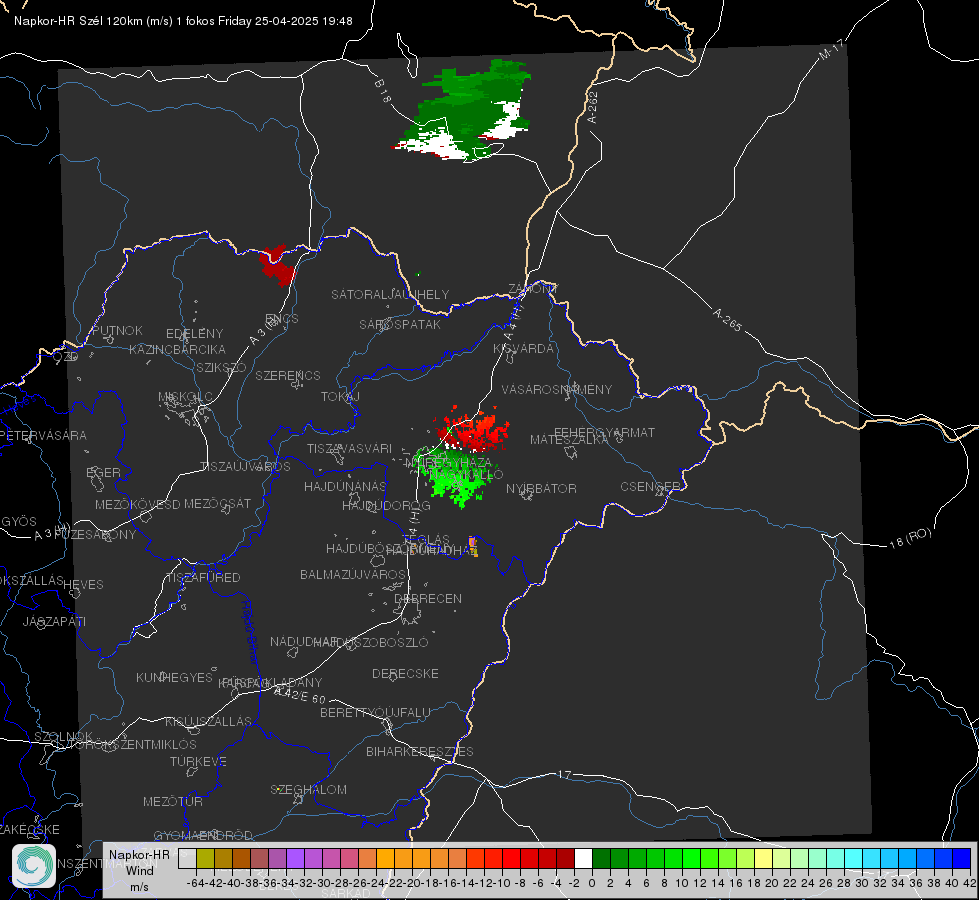The width and height of the screenshot is (979, 900).
Task: Pick the dark green swatch between 0 and 2
Action: point(601,858)
